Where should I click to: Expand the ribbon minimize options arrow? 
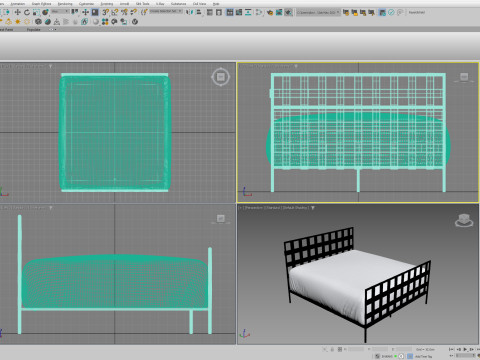pos(55,29)
